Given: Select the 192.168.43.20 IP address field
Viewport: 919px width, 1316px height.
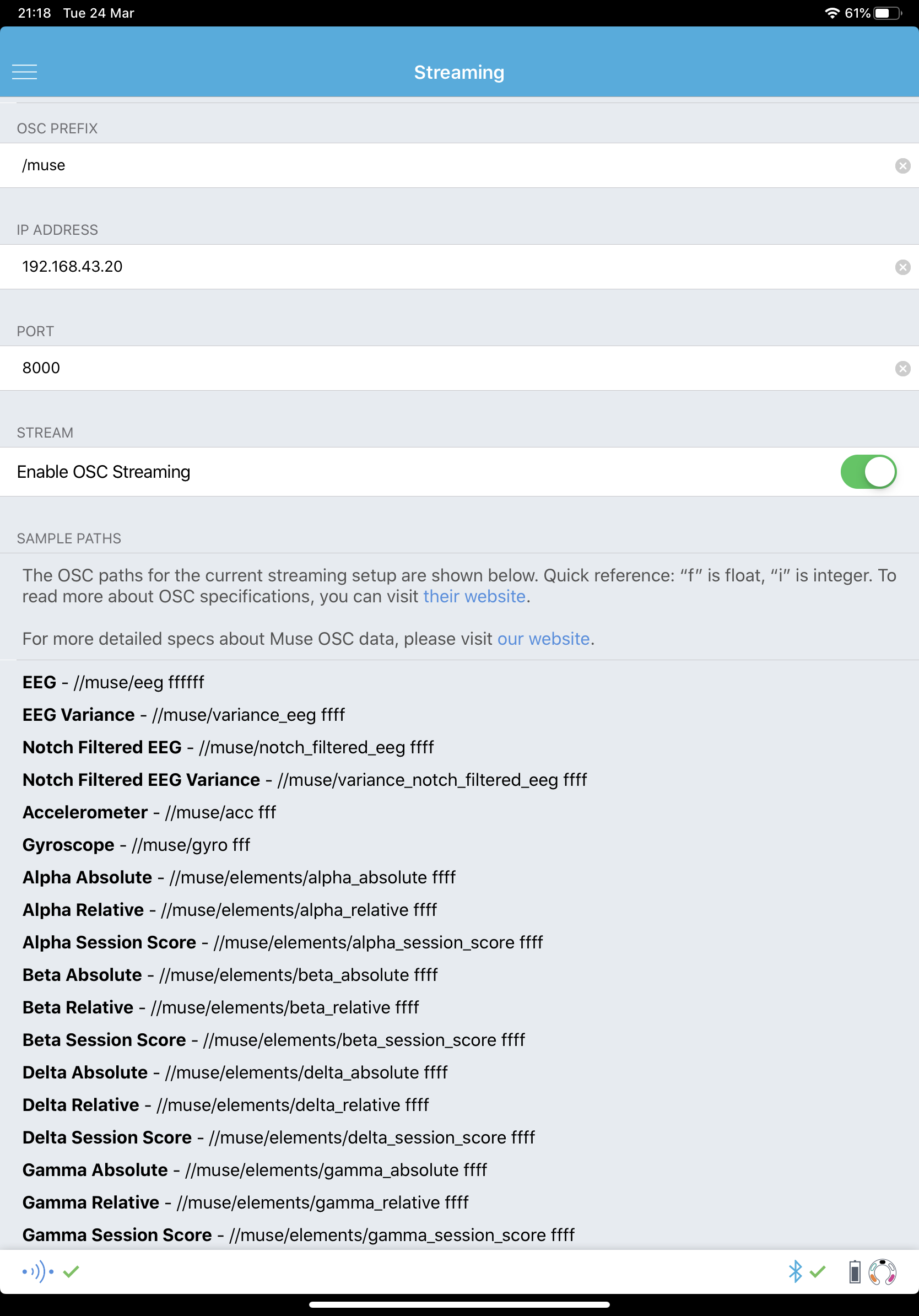Looking at the screenshot, I should (x=229, y=266).
